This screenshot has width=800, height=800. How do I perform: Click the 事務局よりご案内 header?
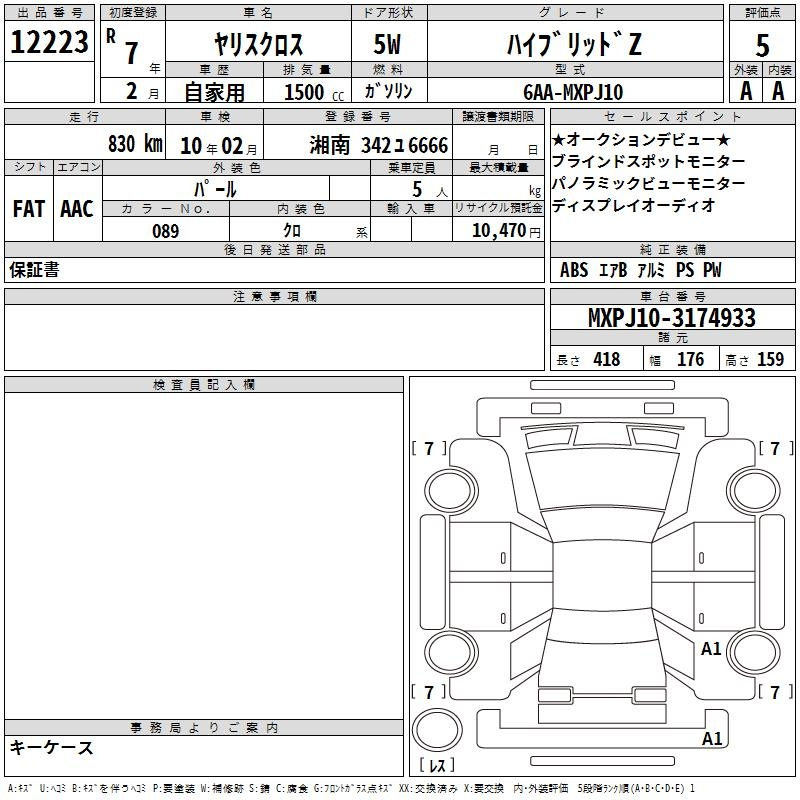(204, 728)
